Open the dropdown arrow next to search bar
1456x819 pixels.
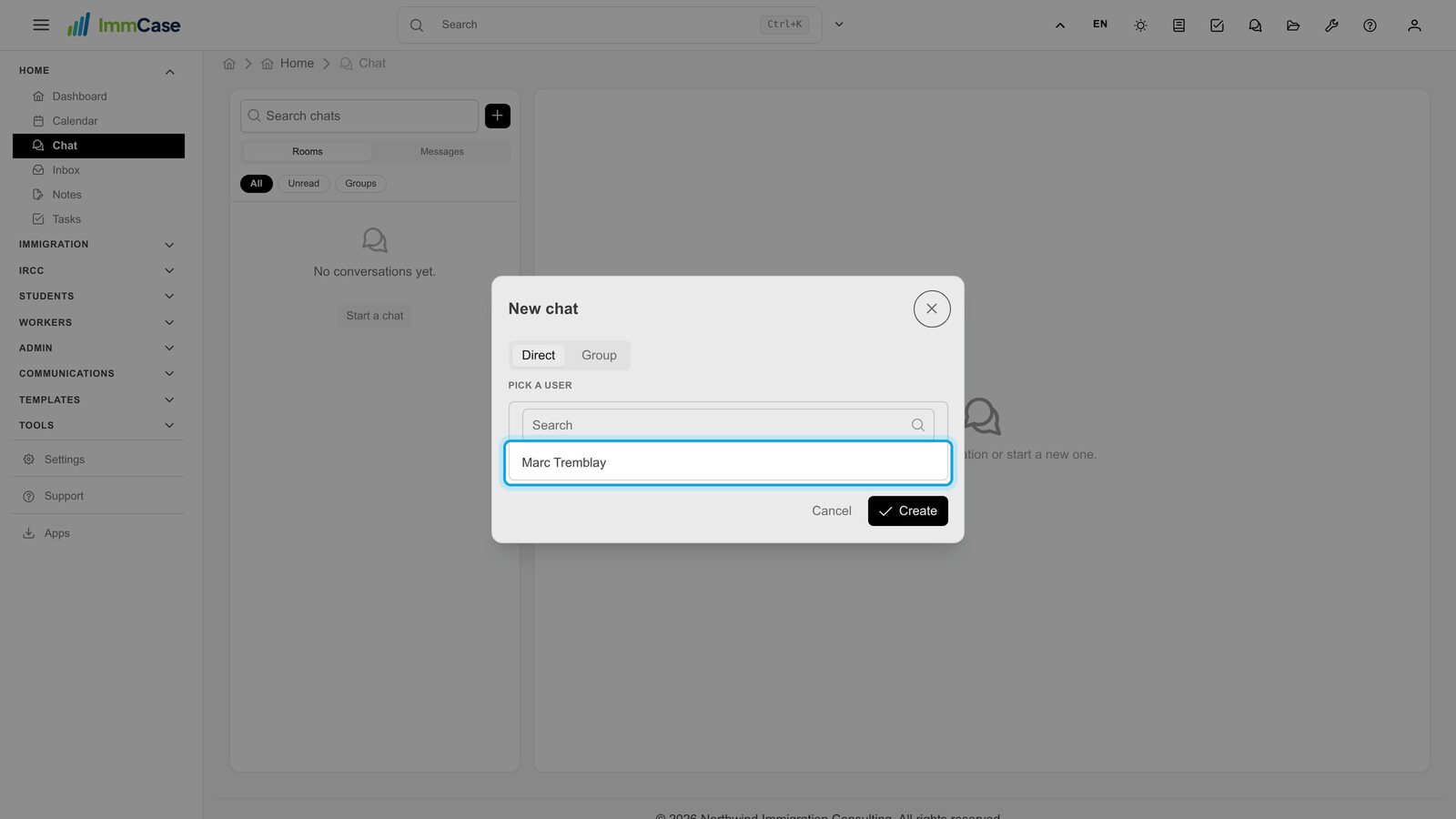pyautogui.click(x=839, y=25)
